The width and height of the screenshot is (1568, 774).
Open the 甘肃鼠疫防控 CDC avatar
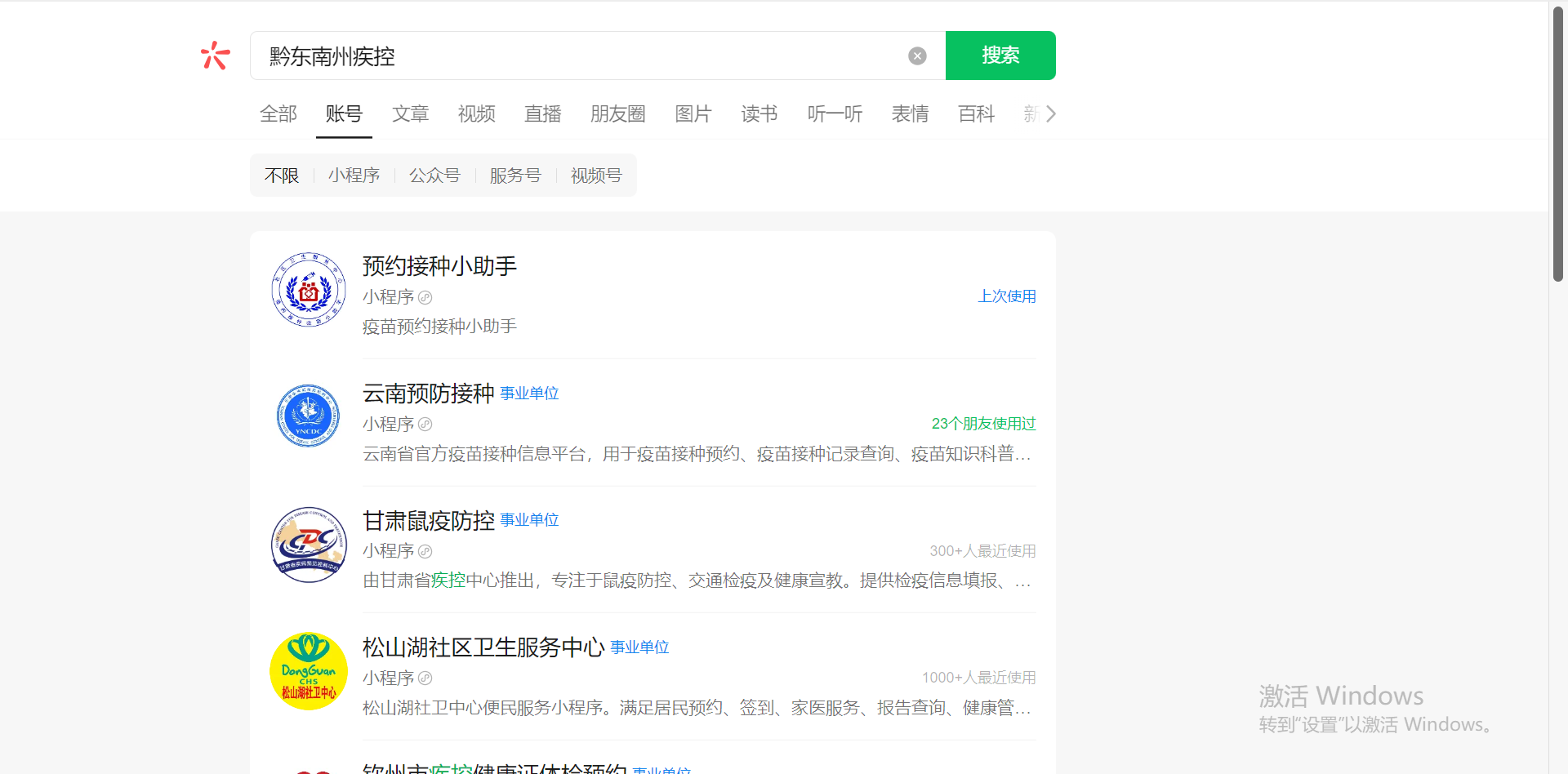coord(309,544)
